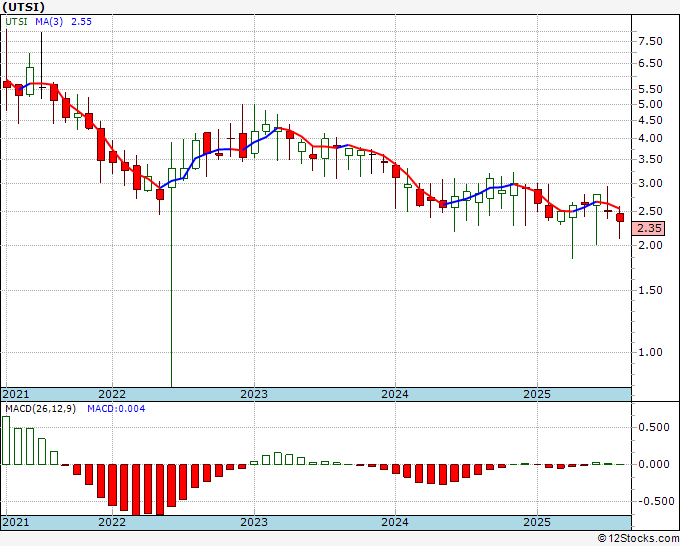The width and height of the screenshot is (680, 546).
Task: Click the 0.500 MACD axis label
Action: [654, 427]
